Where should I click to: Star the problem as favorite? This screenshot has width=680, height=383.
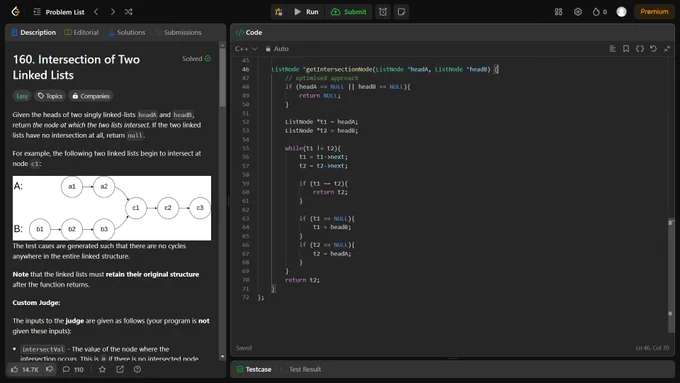click(102, 370)
